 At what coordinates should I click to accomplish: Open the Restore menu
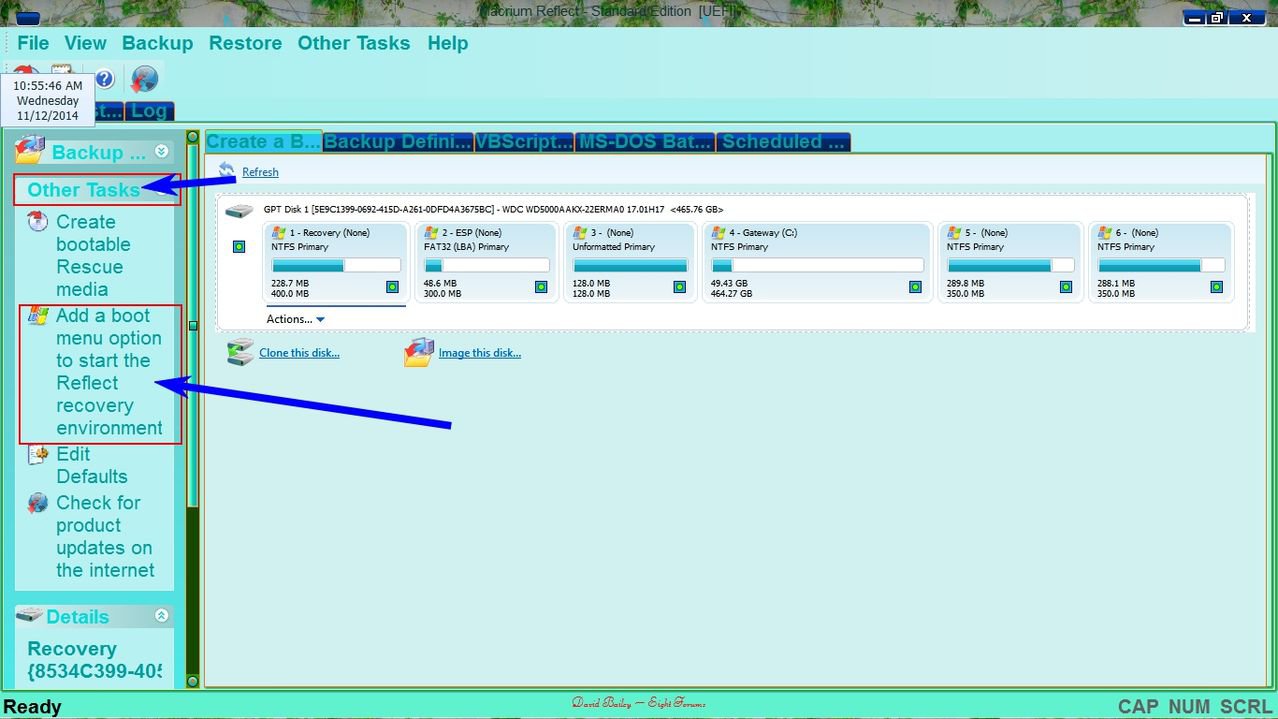[x=245, y=43]
